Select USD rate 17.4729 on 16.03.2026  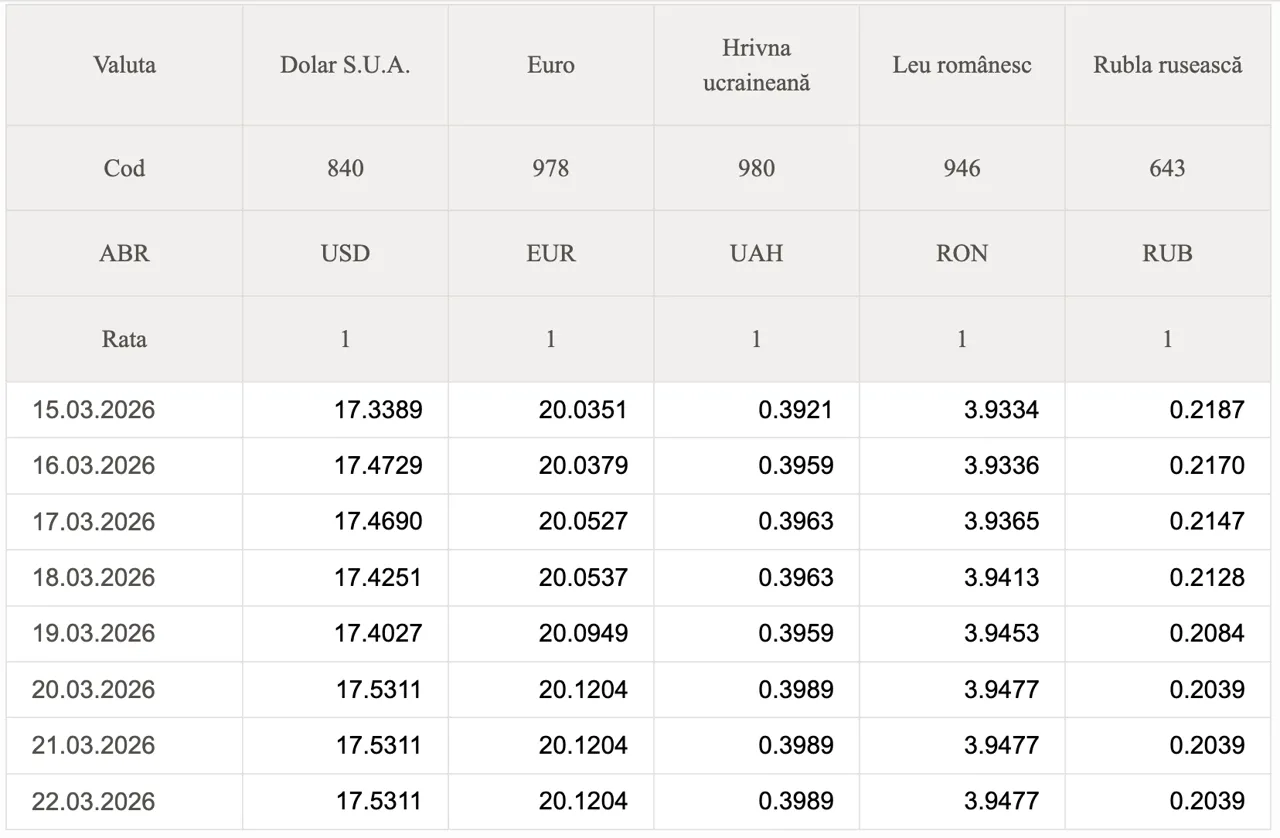coord(378,466)
